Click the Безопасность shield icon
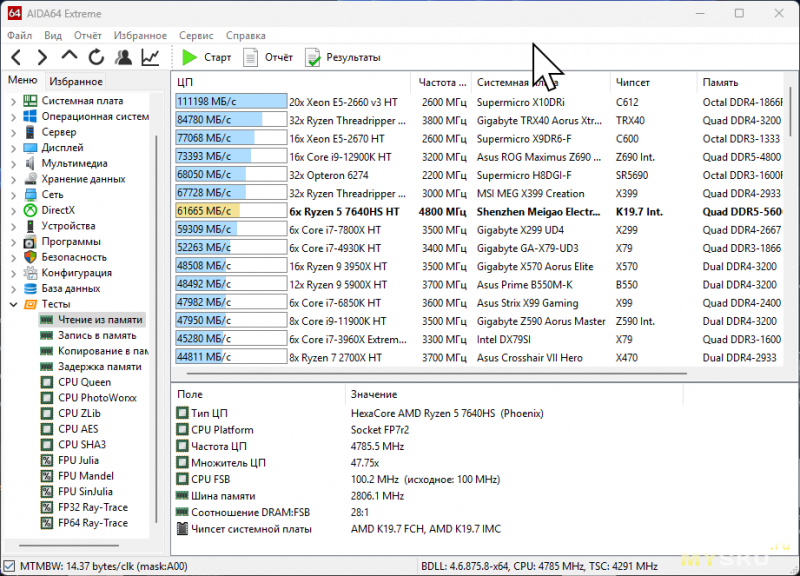Image resolution: width=800 pixels, height=576 pixels. 31,257
